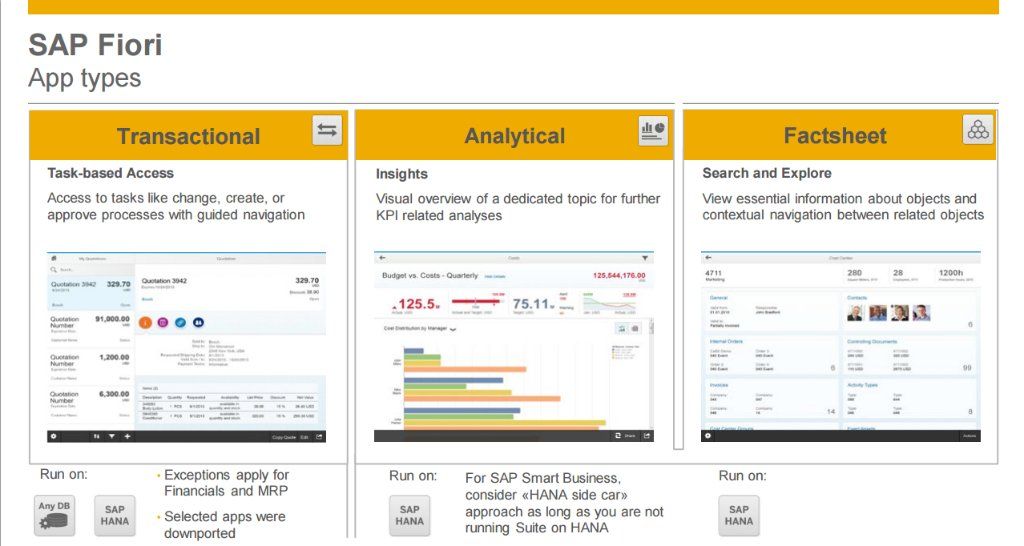Click the analytical chart vertical scrollbar
Image resolution: width=1024 pixels, height=546 pixels.
[x=651, y=375]
